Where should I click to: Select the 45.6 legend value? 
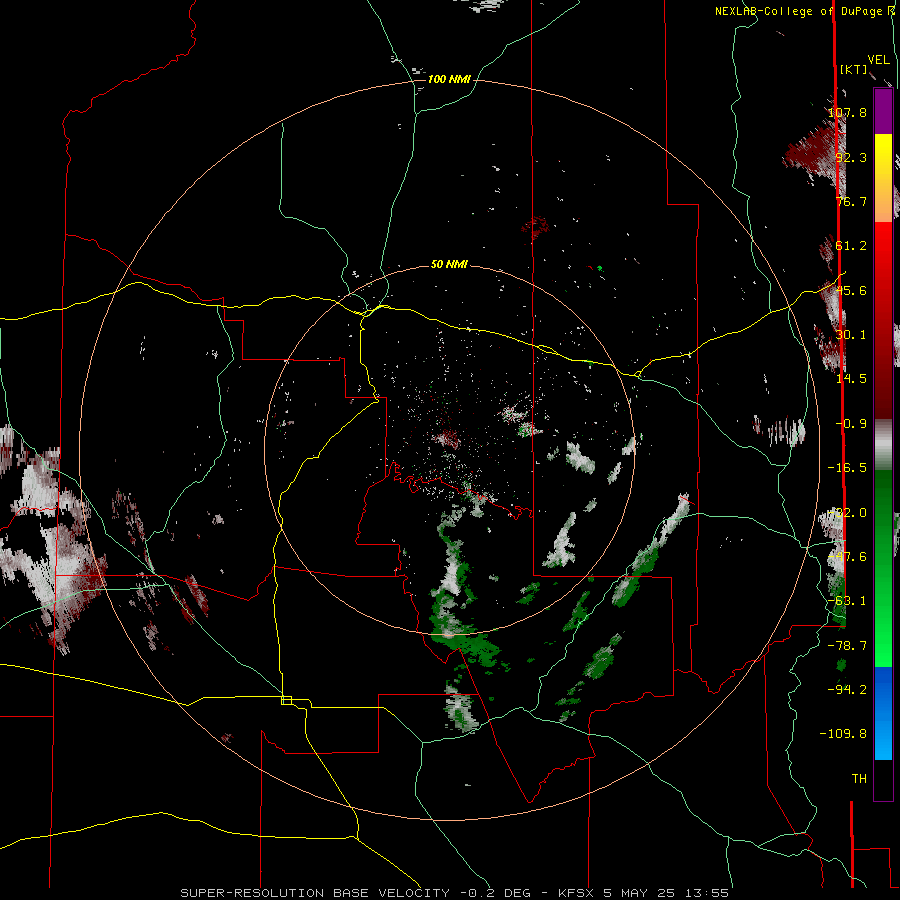tap(851, 290)
